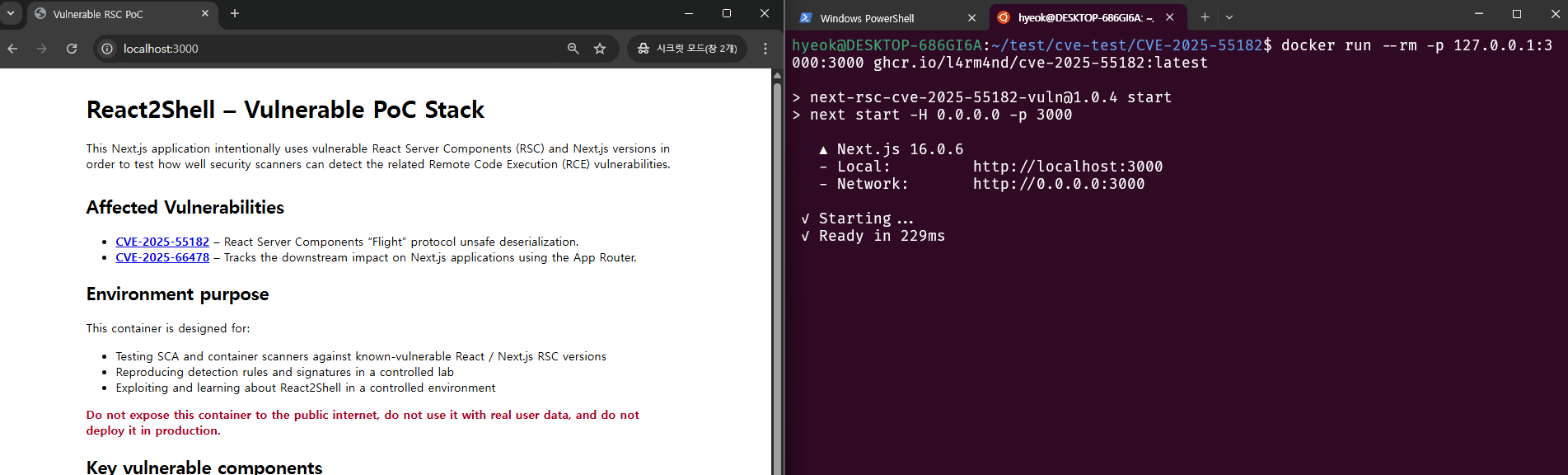Image resolution: width=1568 pixels, height=475 pixels.
Task: Switch to Windows PowerShell terminal tab
Action: [x=887, y=17]
